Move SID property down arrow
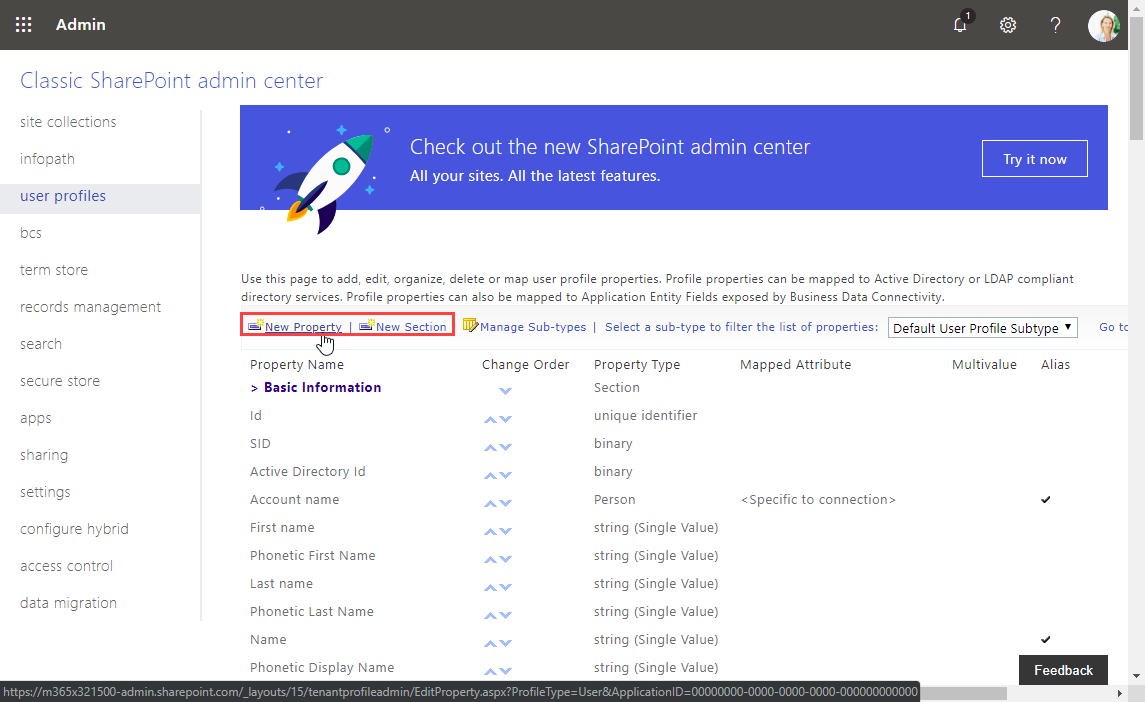This screenshot has height=702, width=1145. coord(505,447)
